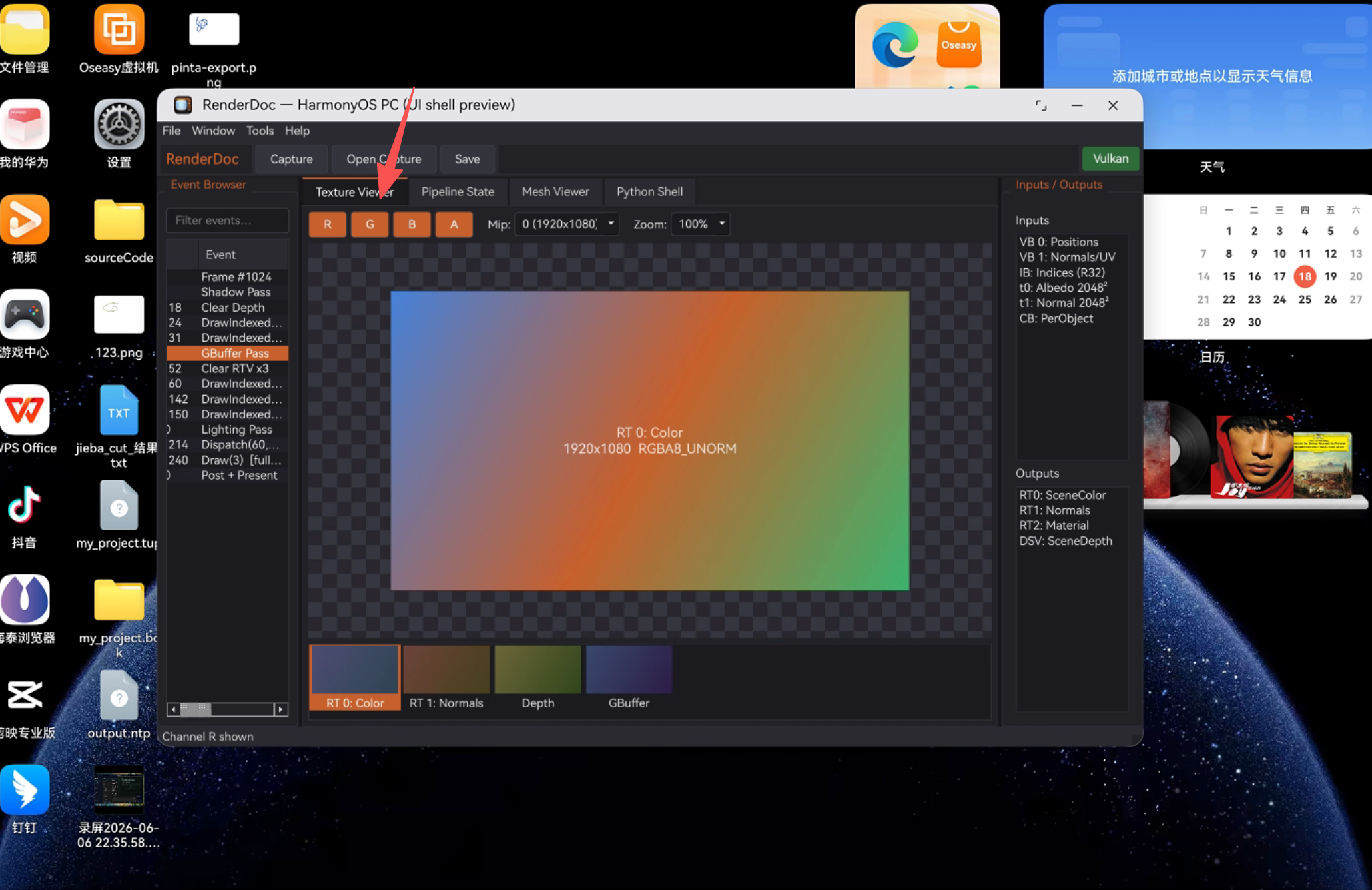Screen dimensions: 1372x890
Task: Select event 214 Dispatch row
Action: tap(227, 444)
